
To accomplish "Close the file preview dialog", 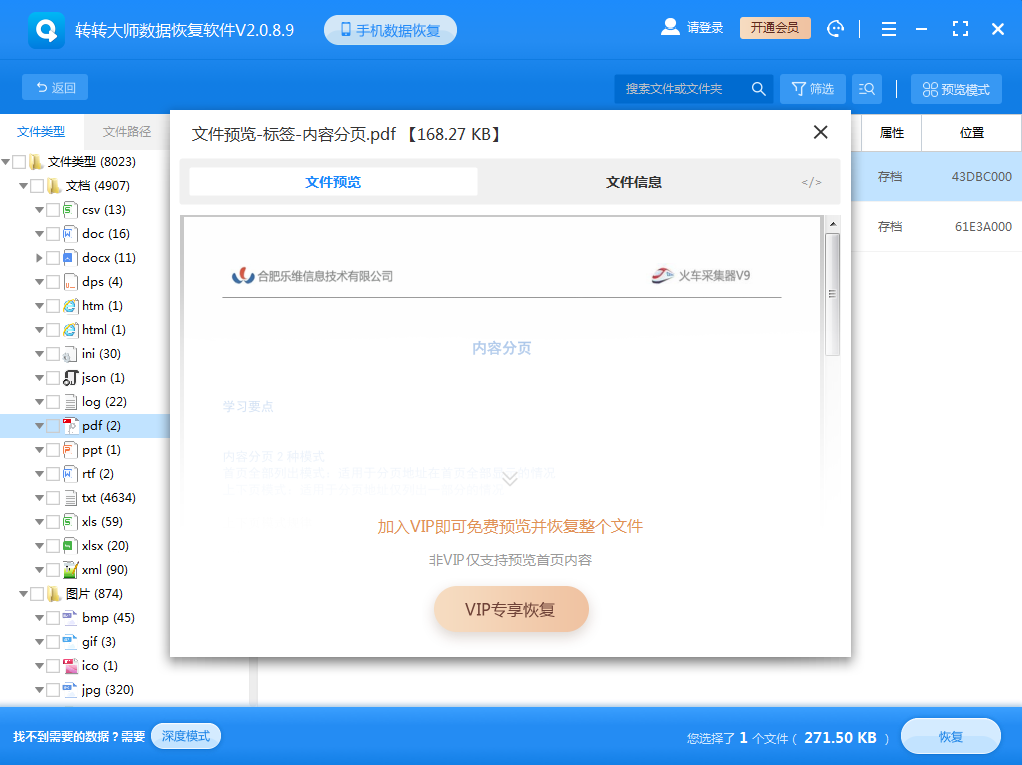I will coord(821,132).
